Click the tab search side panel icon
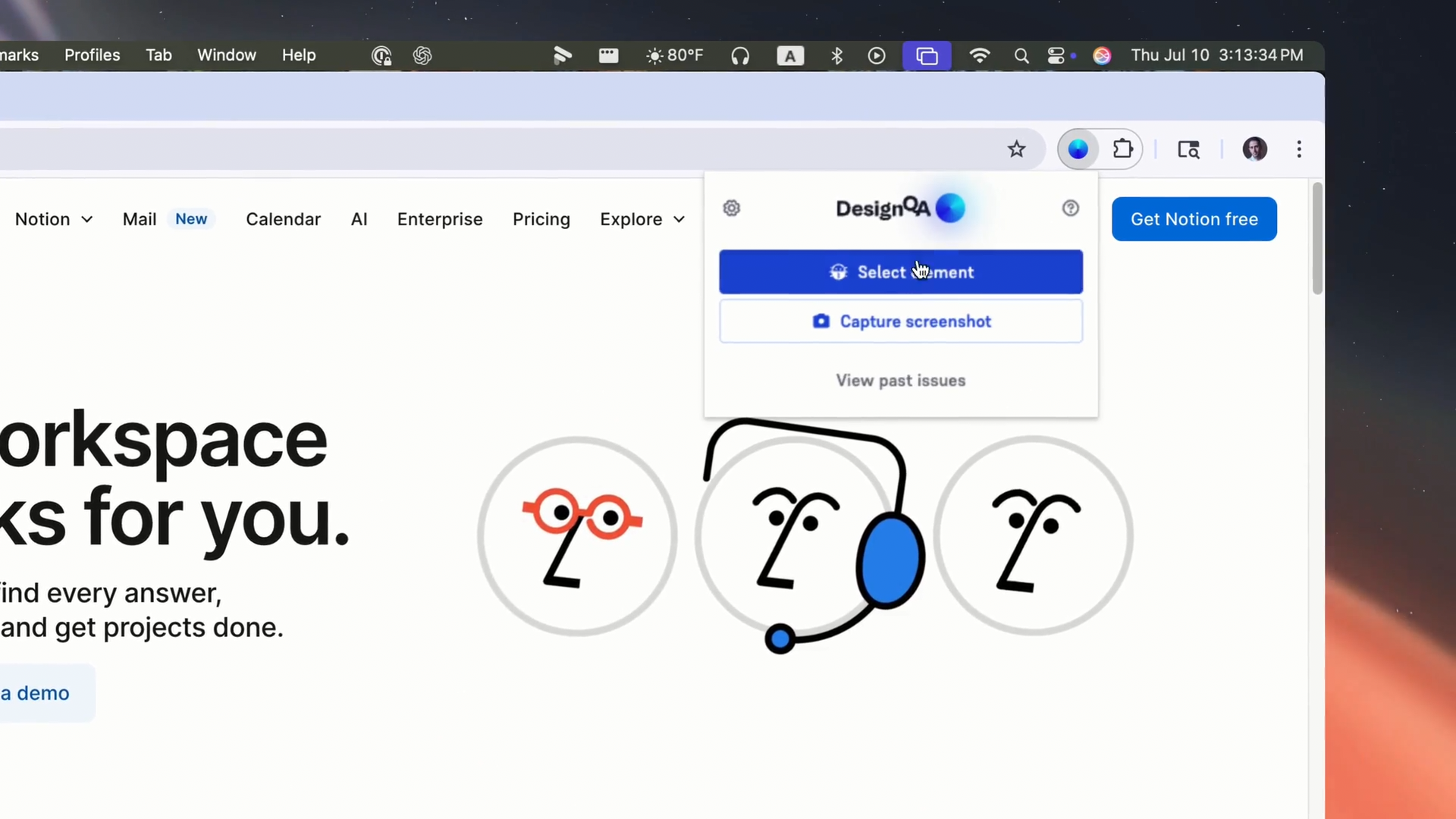Image resolution: width=1456 pixels, height=819 pixels. tap(1188, 149)
